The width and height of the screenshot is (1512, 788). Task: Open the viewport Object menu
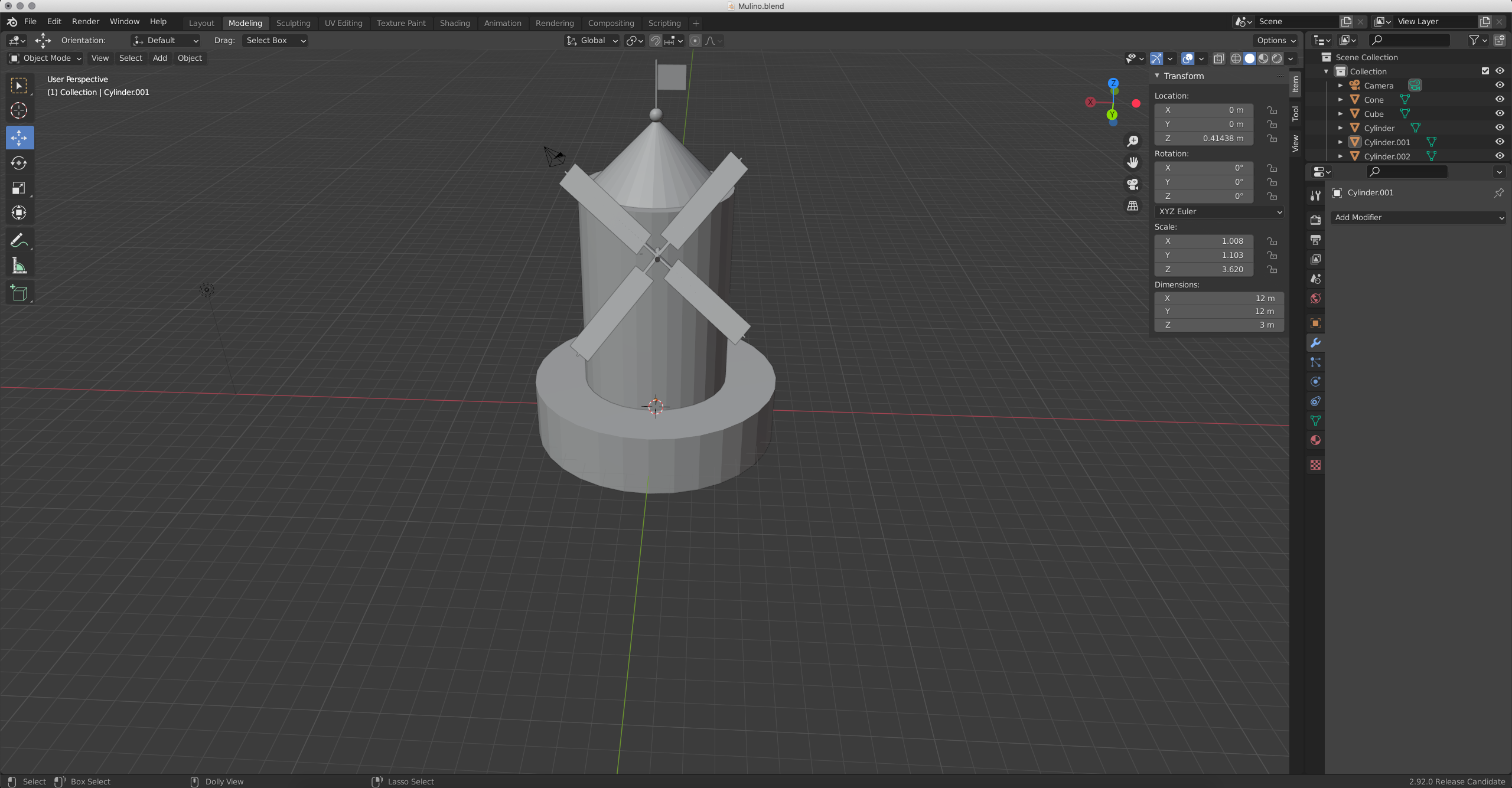point(190,58)
